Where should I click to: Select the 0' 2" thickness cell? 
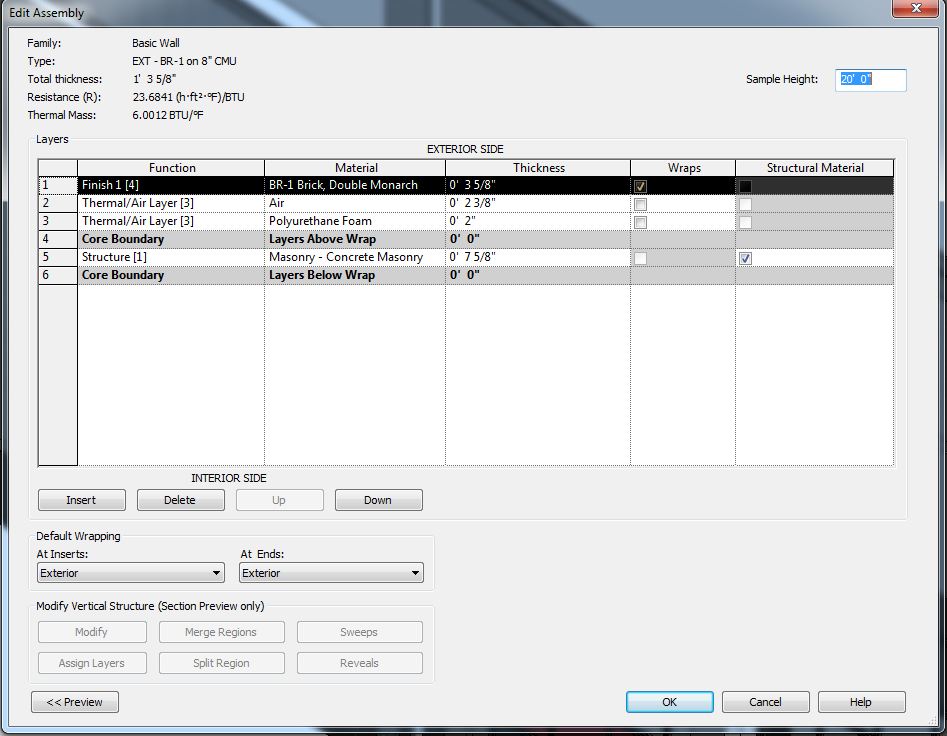(538, 221)
